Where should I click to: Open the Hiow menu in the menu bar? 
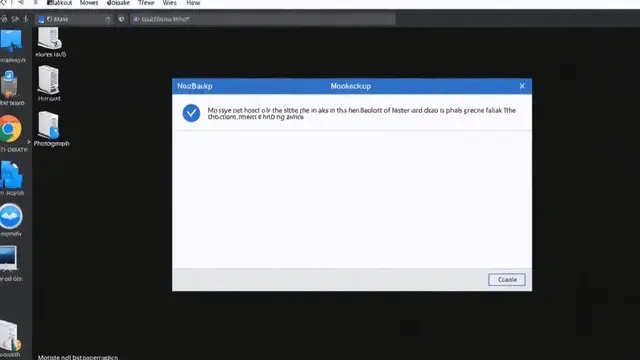pos(193,3)
